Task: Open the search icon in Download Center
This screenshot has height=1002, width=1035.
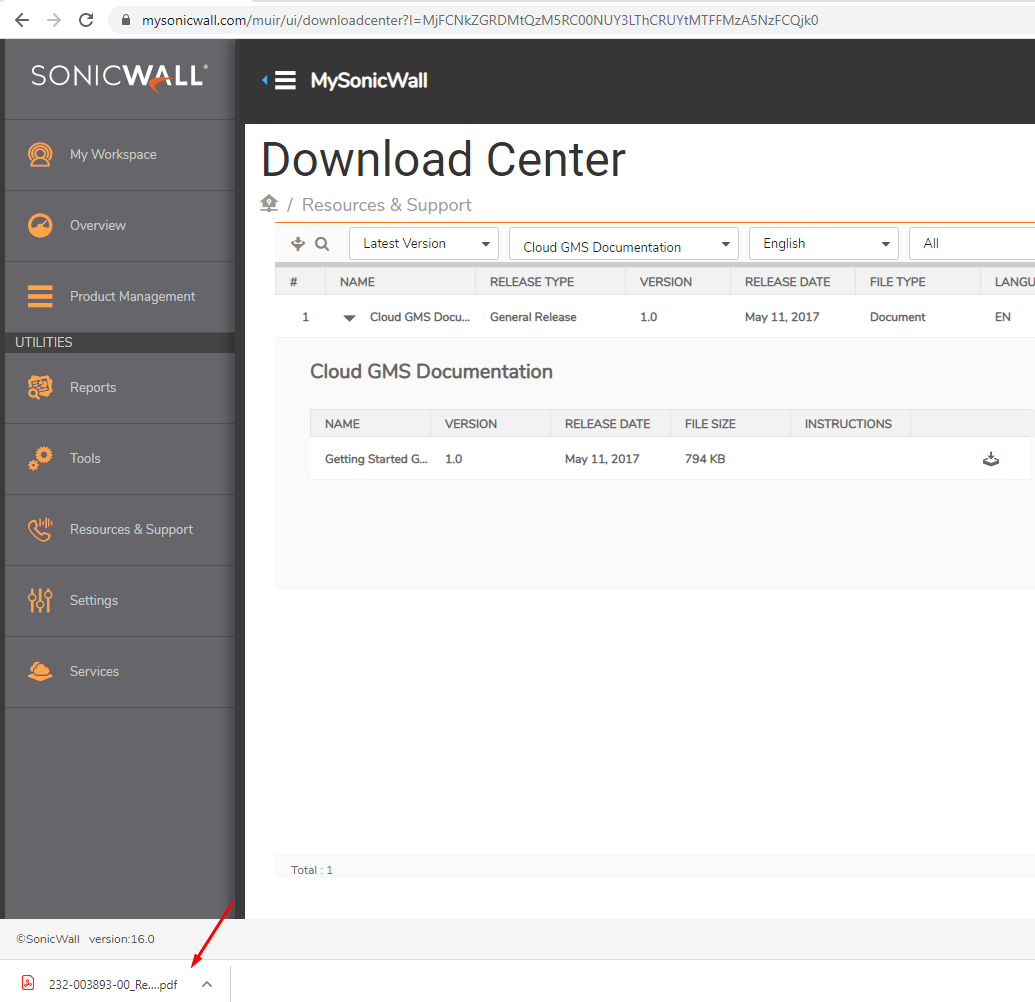Action: point(322,243)
